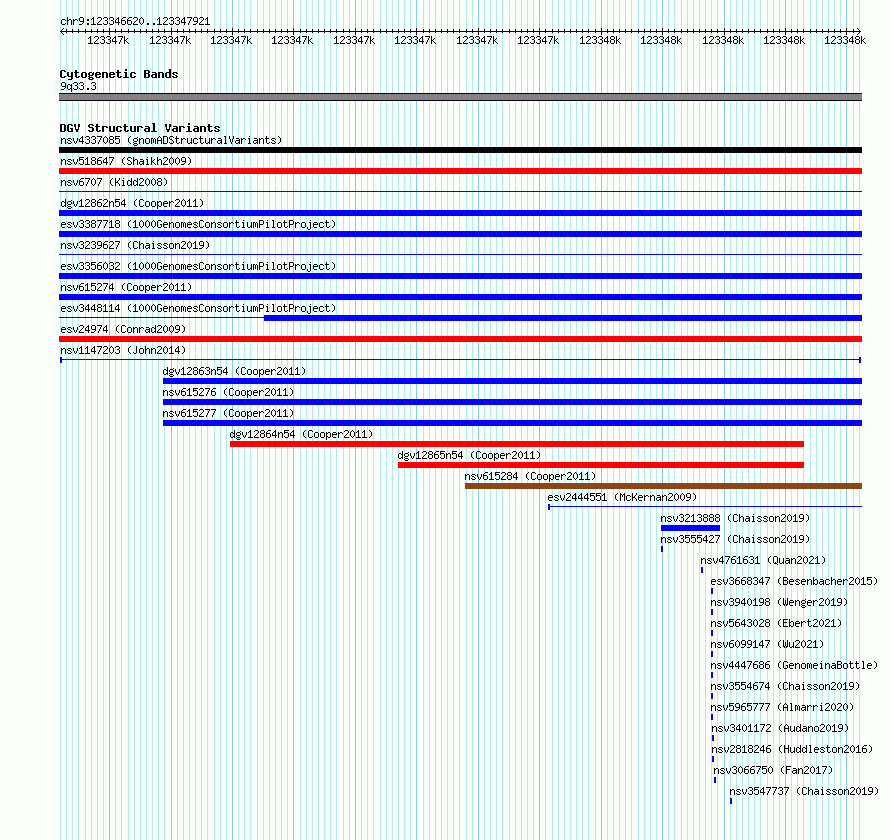The image size is (890, 840).
Task: Click the blue bar below dgv12862n54
Action: (x=460, y=213)
